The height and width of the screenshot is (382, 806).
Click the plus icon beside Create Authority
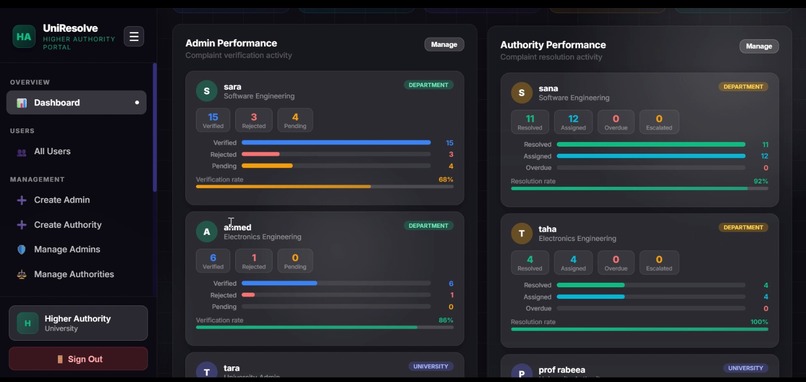(x=22, y=225)
